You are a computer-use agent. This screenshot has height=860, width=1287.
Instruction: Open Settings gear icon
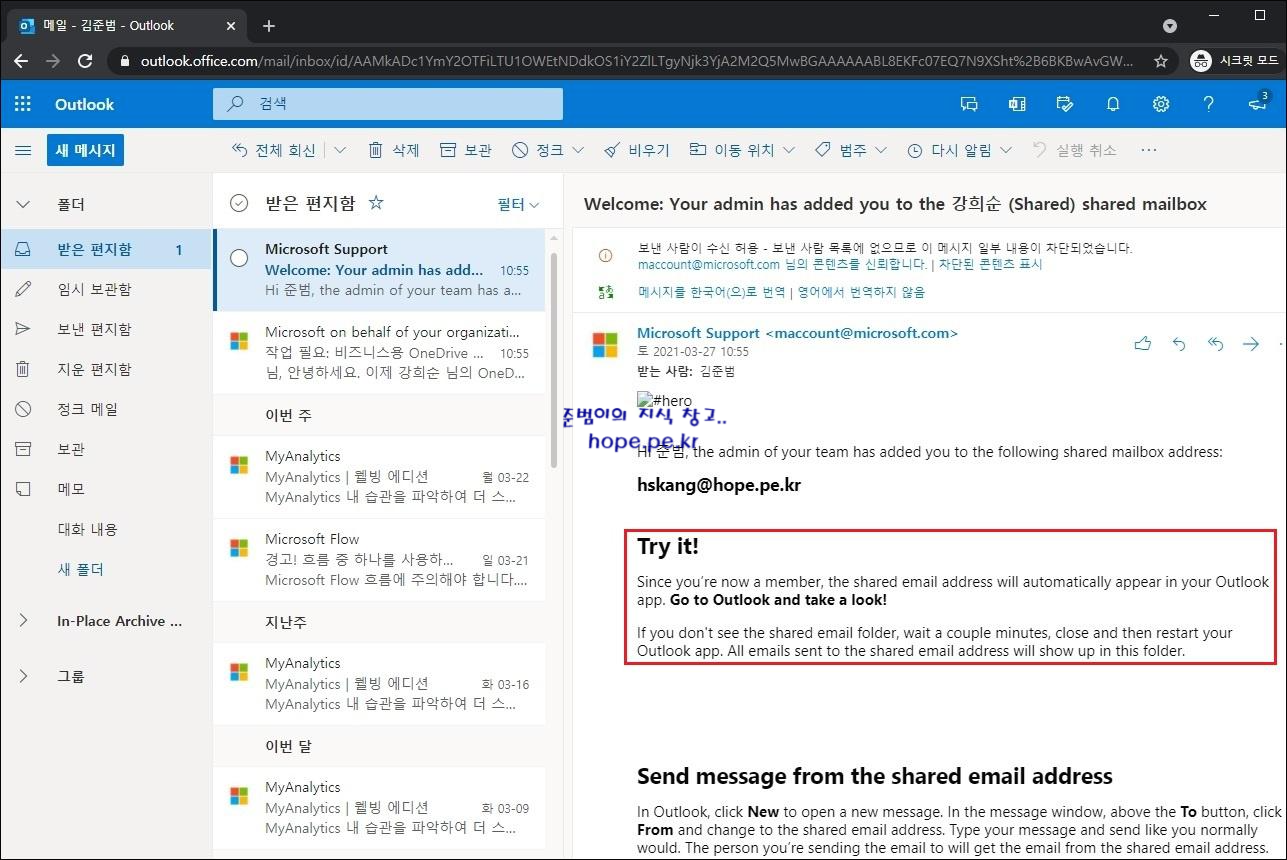[1161, 104]
